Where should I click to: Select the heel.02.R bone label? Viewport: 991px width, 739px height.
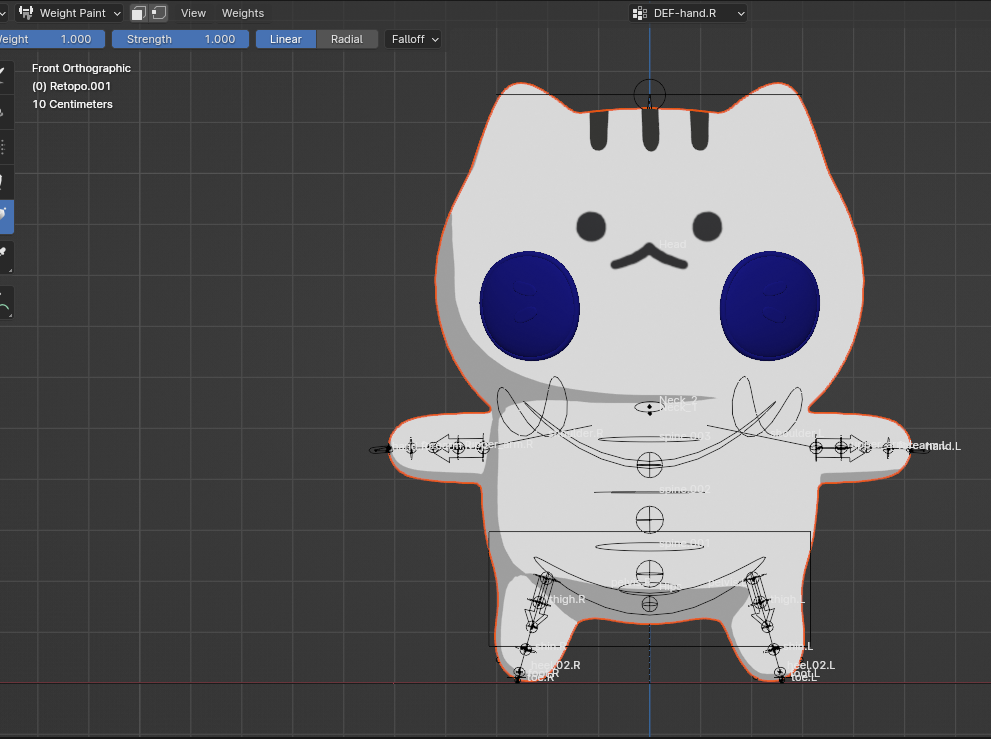pos(556,665)
